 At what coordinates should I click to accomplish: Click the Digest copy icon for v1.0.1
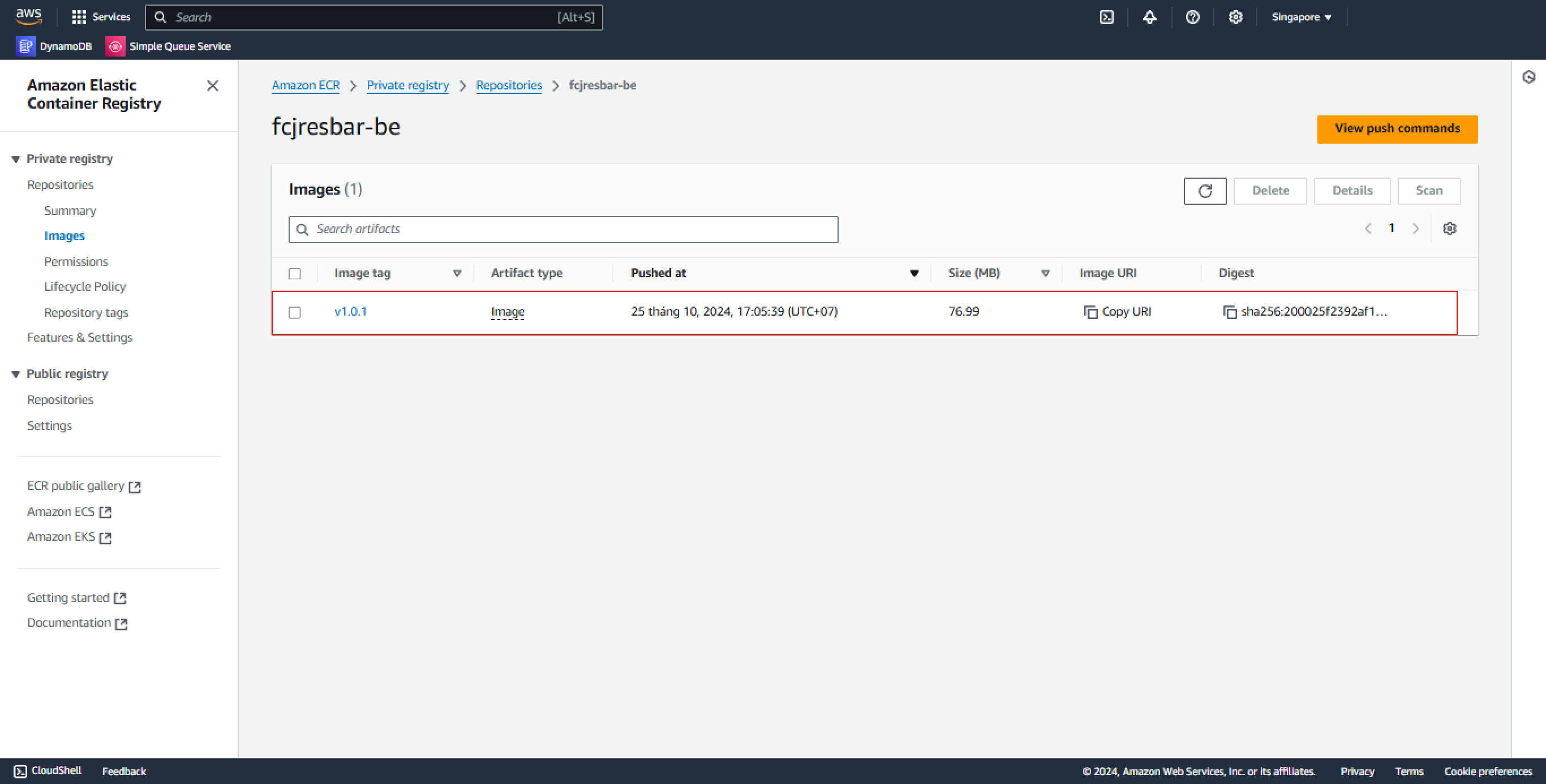[x=1227, y=311]
